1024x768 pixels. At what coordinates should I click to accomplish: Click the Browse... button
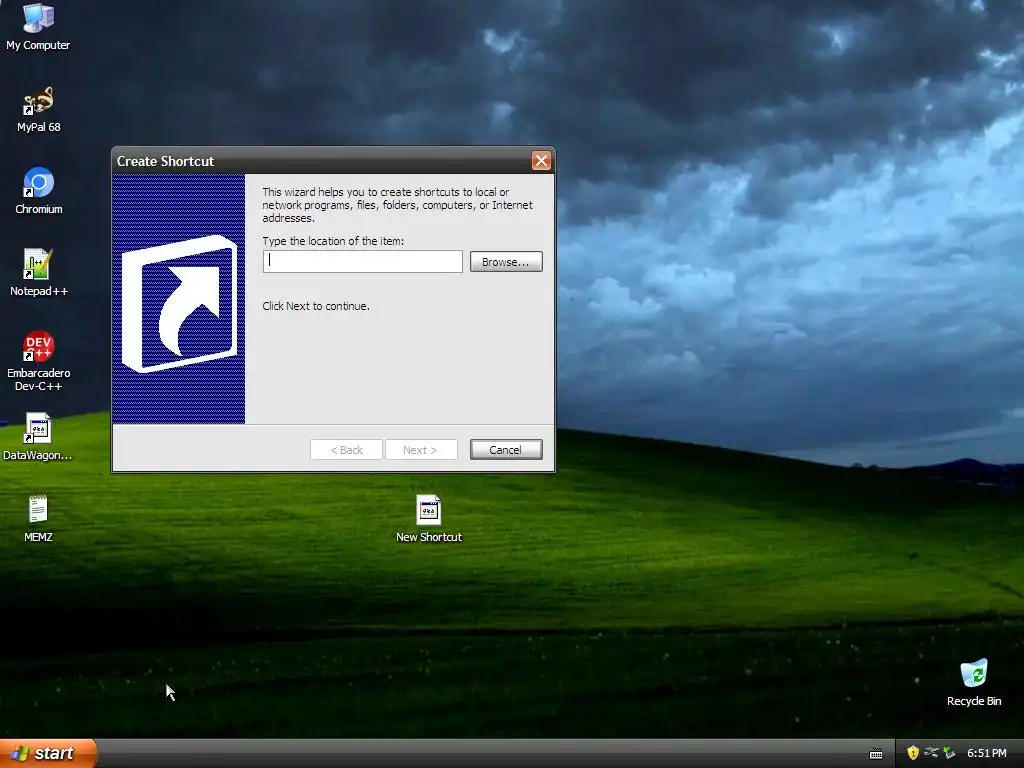click(x=506, y=262)
